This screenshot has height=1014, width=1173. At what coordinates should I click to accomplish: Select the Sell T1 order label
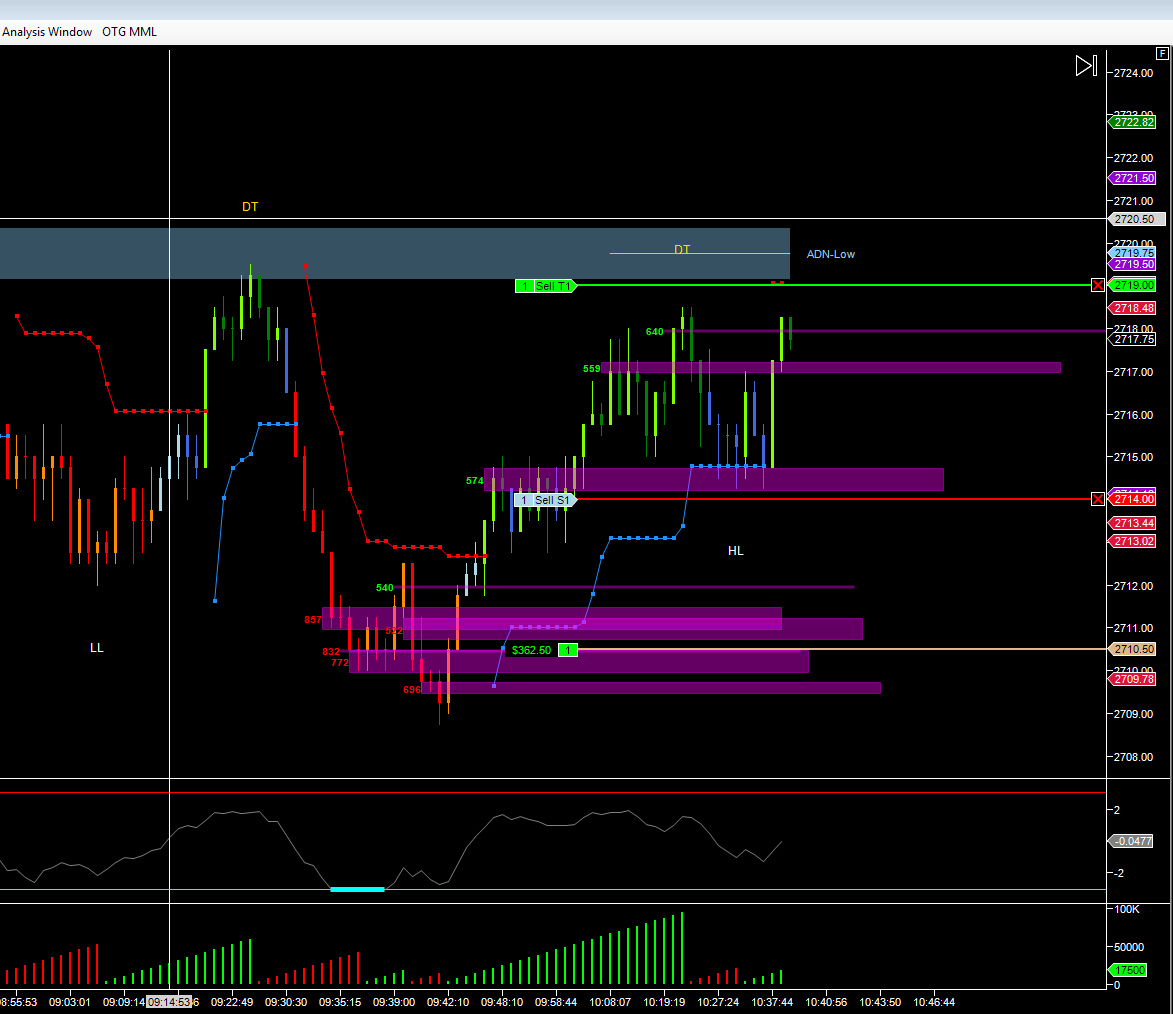click(554, 286)
